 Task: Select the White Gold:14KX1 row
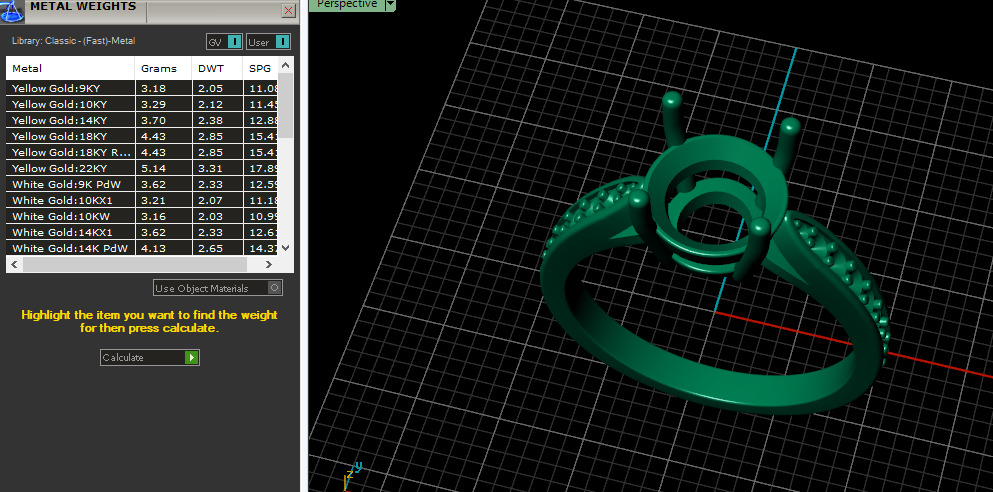[x=142, y=232]
